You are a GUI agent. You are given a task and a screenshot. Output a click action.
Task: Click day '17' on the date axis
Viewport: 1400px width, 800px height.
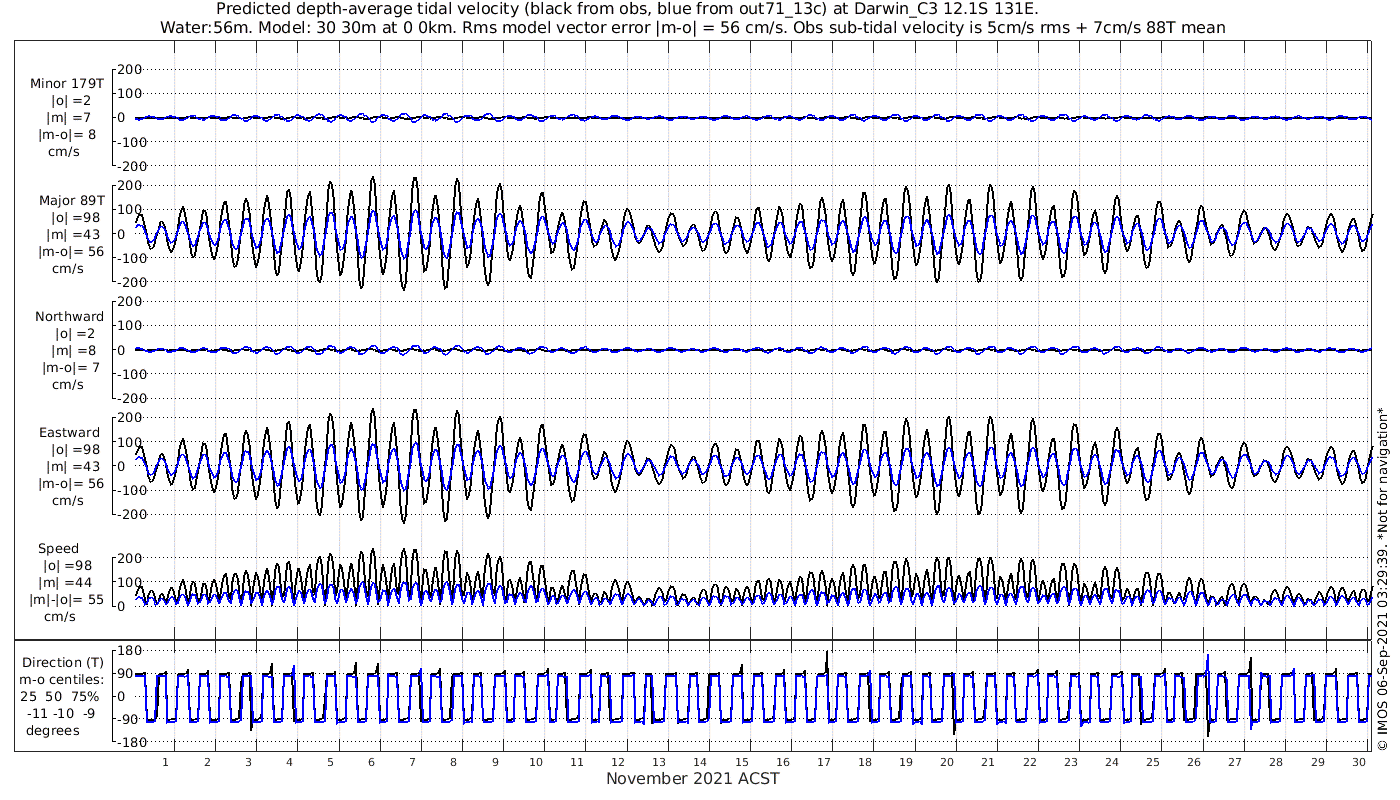pyautogui.click(x=823, y=762)
